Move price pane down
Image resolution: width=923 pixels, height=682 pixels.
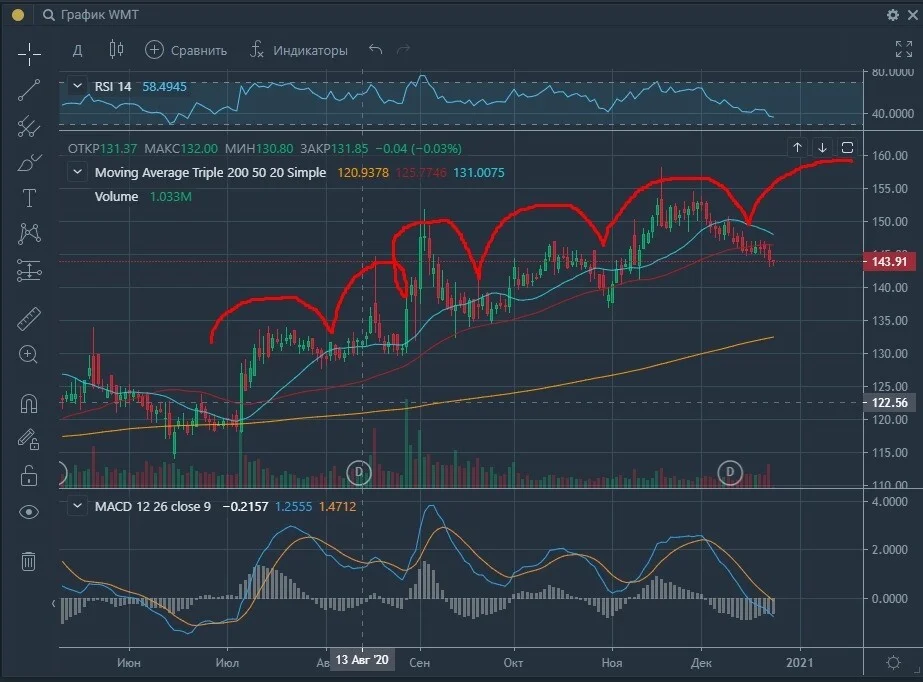(822, 147)
